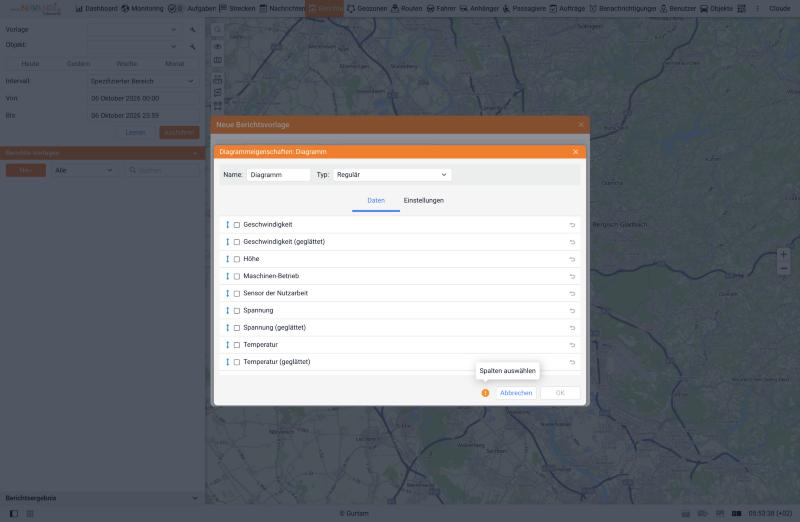Open the Intervall dropdown

point(142,81)
